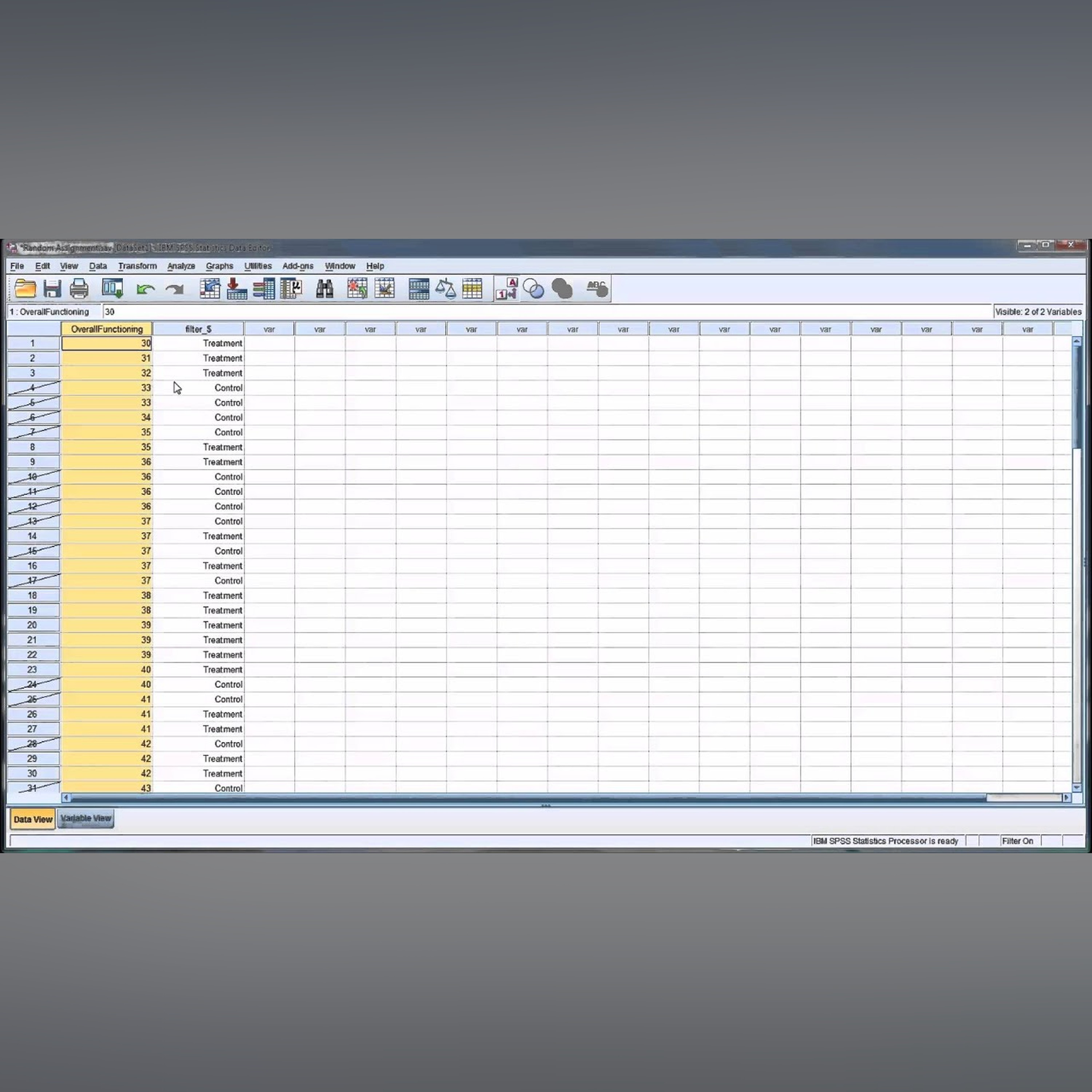Image resolution: width=1092 pixels, height=1092 pixels.
Task: Open the File menu
Action: coord(17,266)
